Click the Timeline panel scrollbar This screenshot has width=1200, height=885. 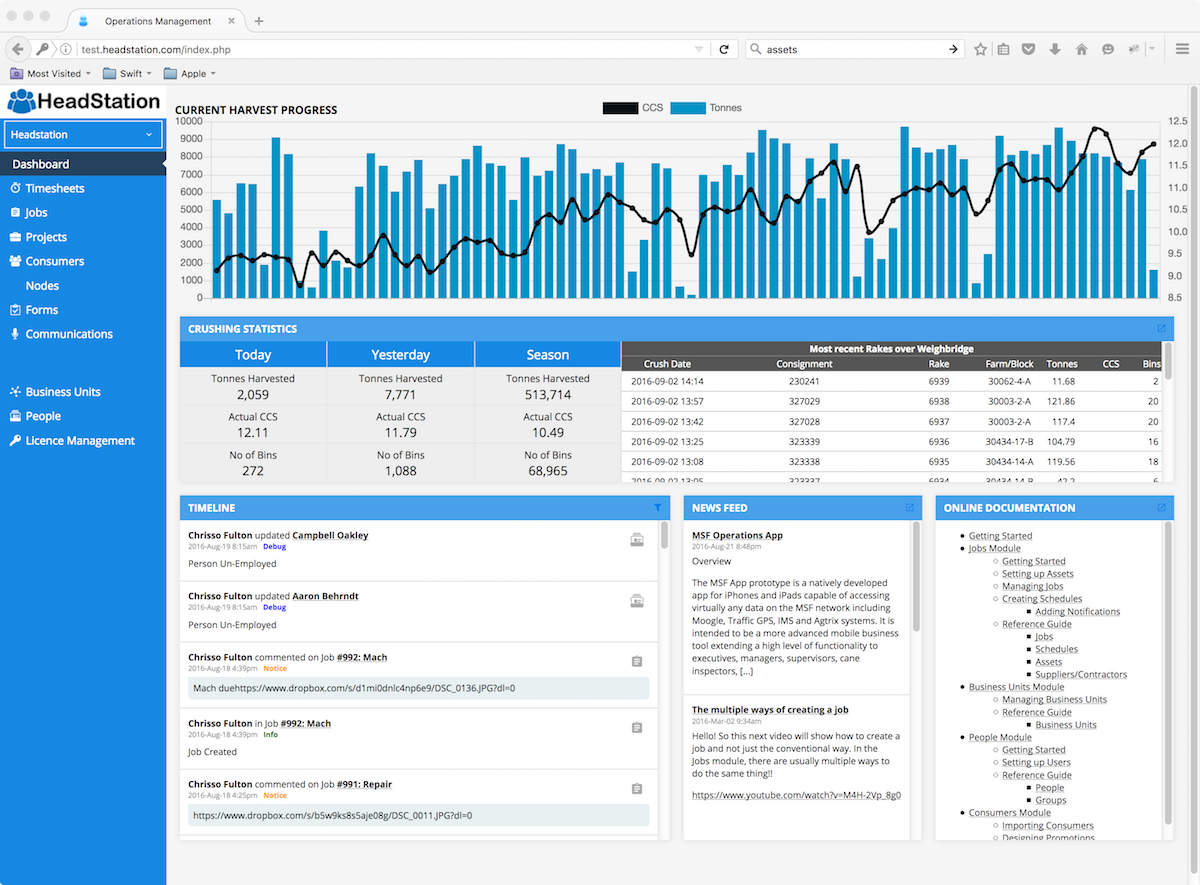664,535
